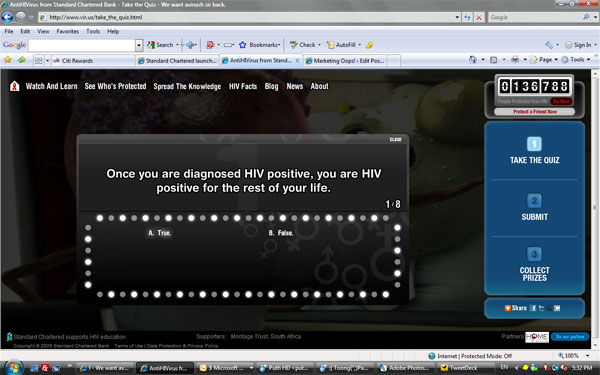Click the Add to Favorites star icon
The image size is (600, 375).
(x=21, y=60)
